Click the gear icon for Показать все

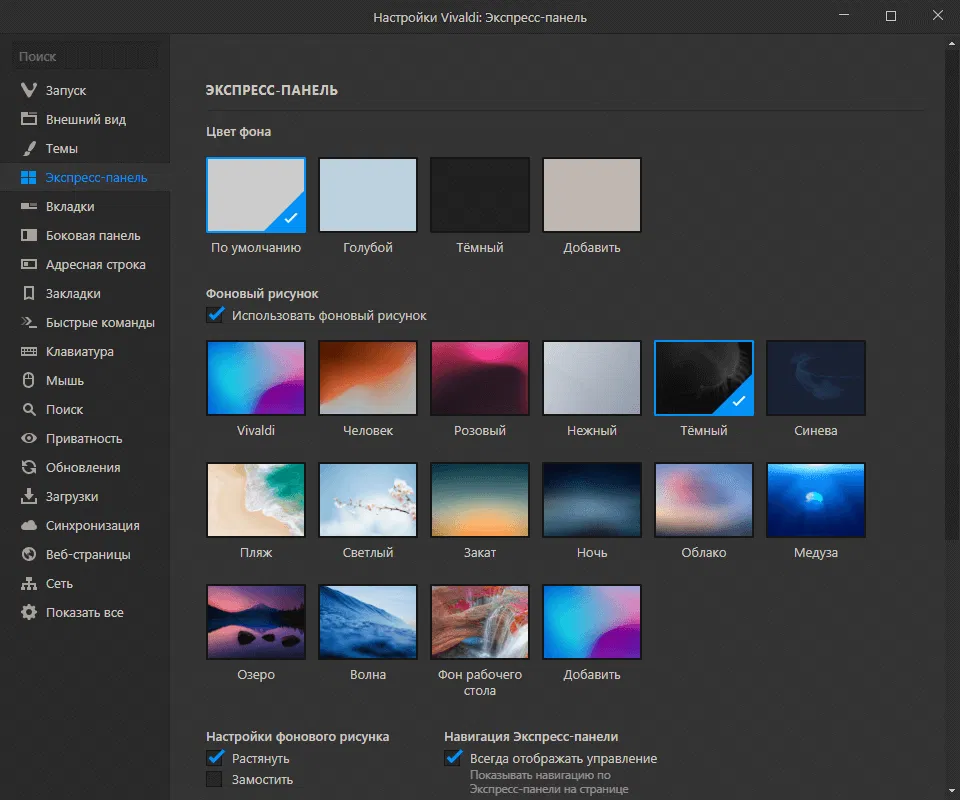coord(29,613)
